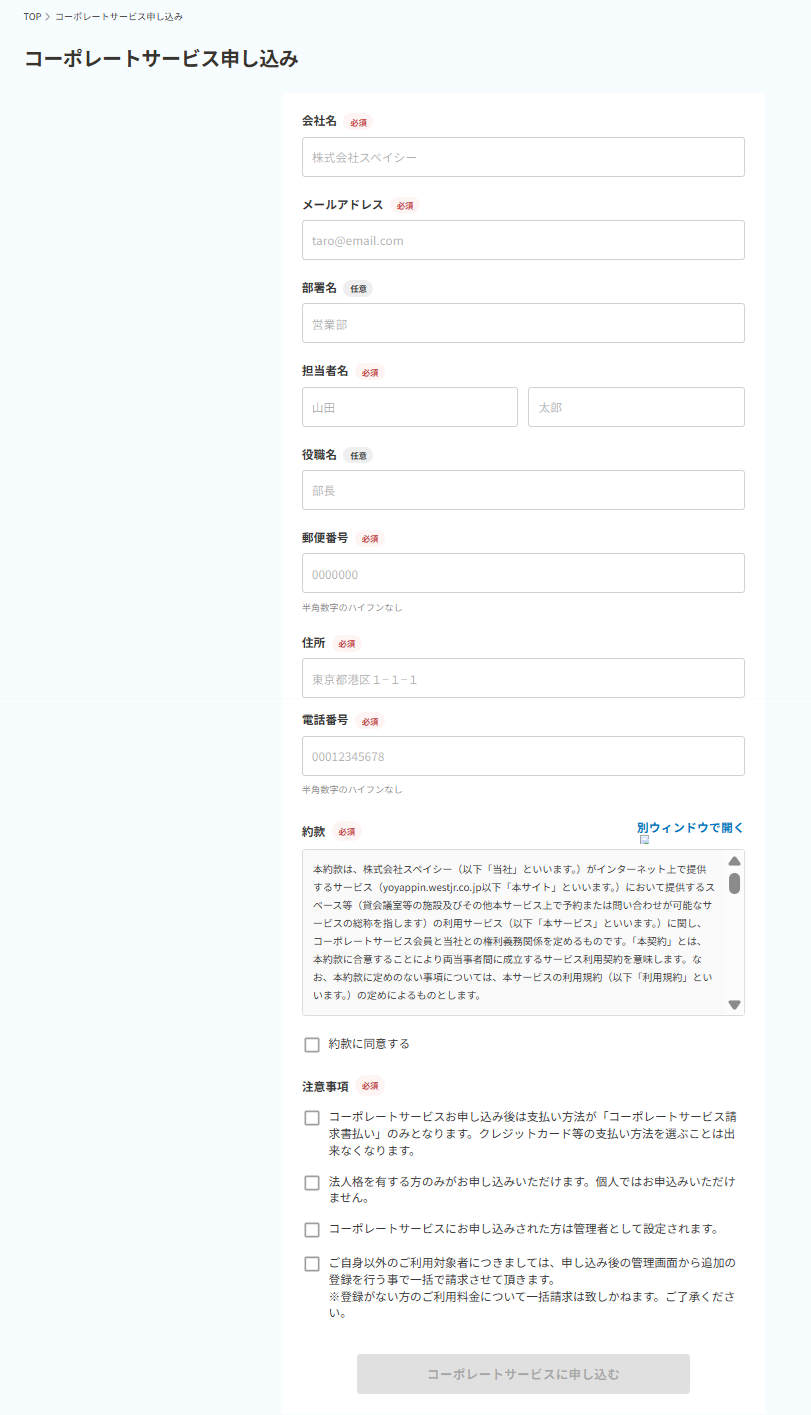
Task: Open the TOP breadcrumb link
Action: tap(32, 17)
